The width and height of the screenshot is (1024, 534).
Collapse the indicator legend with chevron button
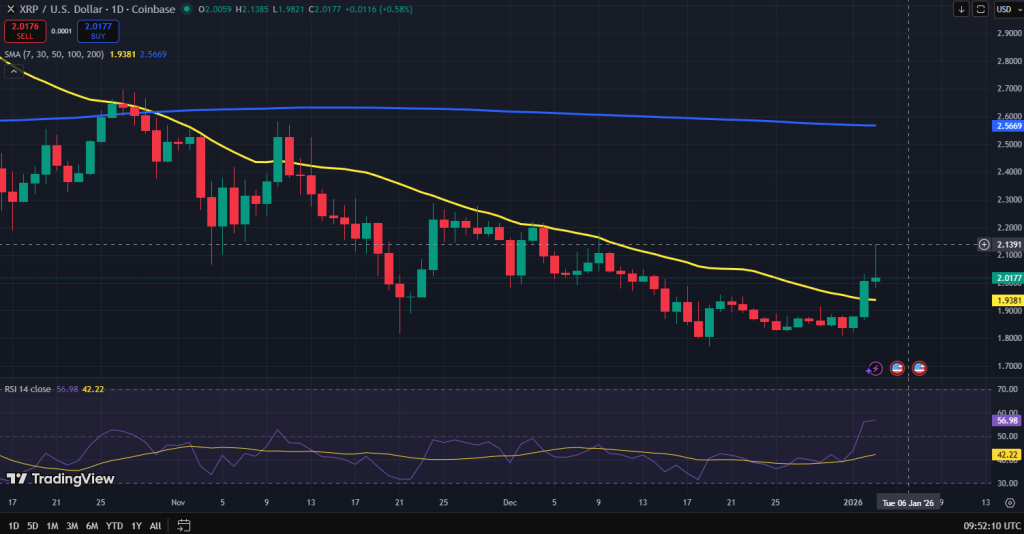point(14,71)
